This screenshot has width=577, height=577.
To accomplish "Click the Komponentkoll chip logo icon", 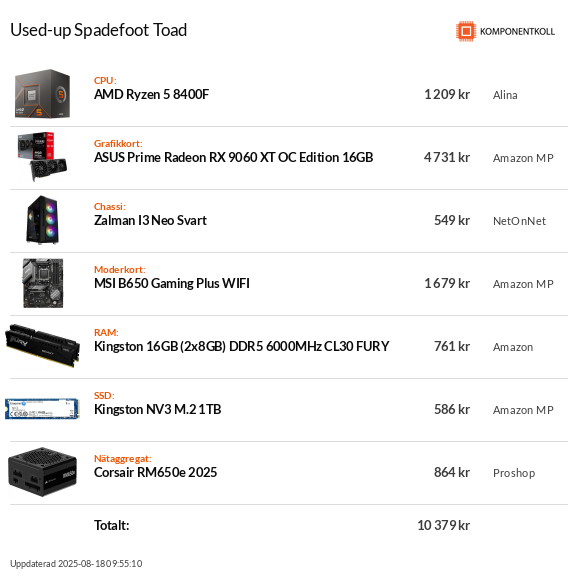I will click(x=466, y=31).
